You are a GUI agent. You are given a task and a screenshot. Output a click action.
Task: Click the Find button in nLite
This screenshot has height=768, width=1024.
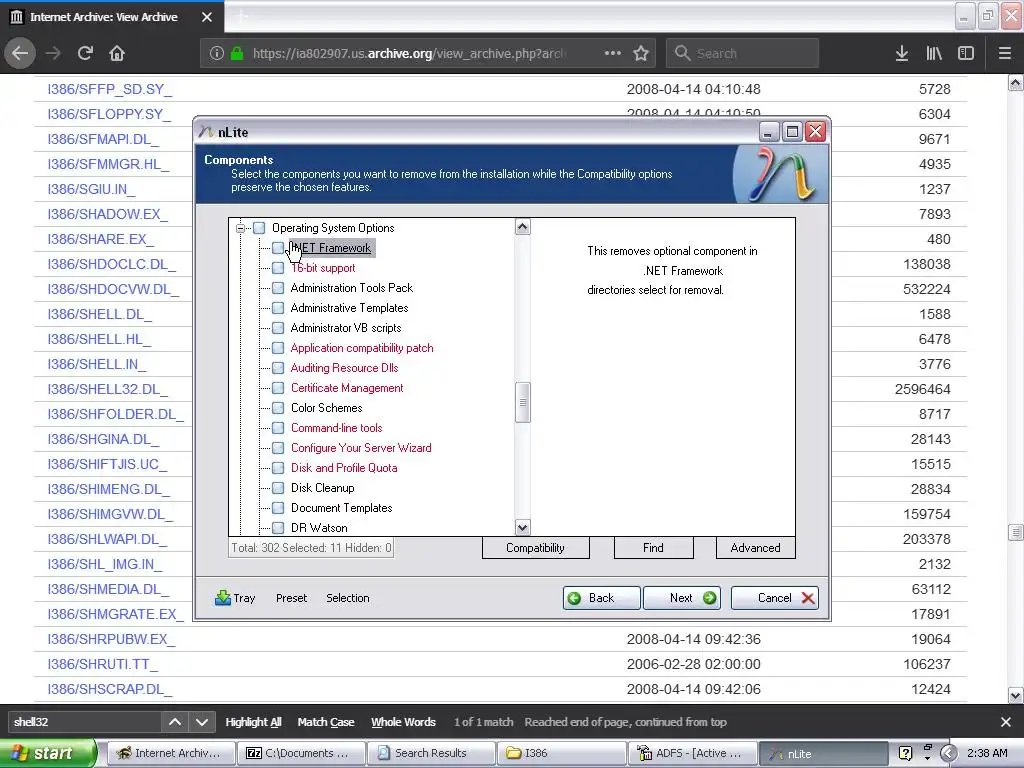(x=653, y=548)
